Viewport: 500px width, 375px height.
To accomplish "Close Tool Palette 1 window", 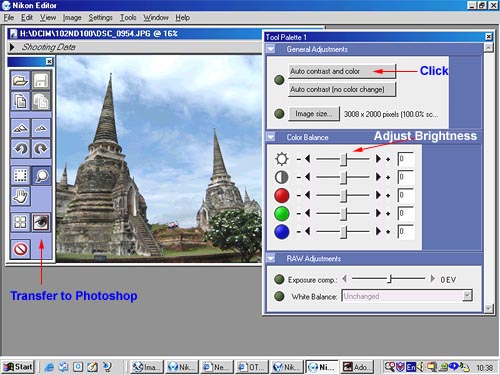I will point(489,37).
